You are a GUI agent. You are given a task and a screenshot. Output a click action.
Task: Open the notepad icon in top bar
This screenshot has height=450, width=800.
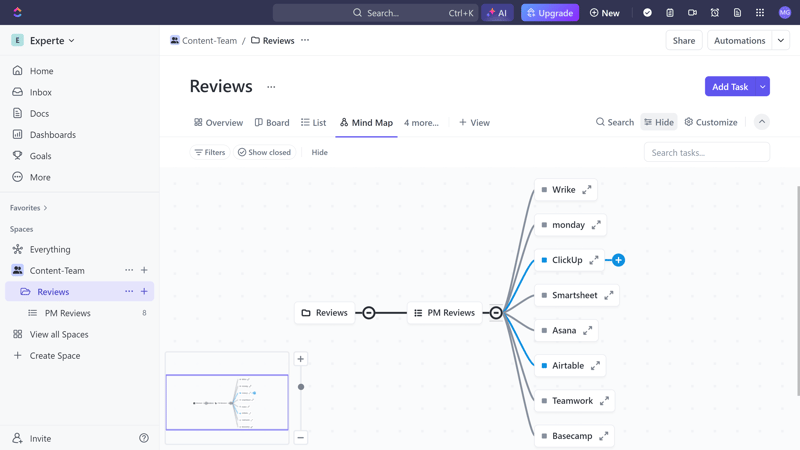(670, 13)
